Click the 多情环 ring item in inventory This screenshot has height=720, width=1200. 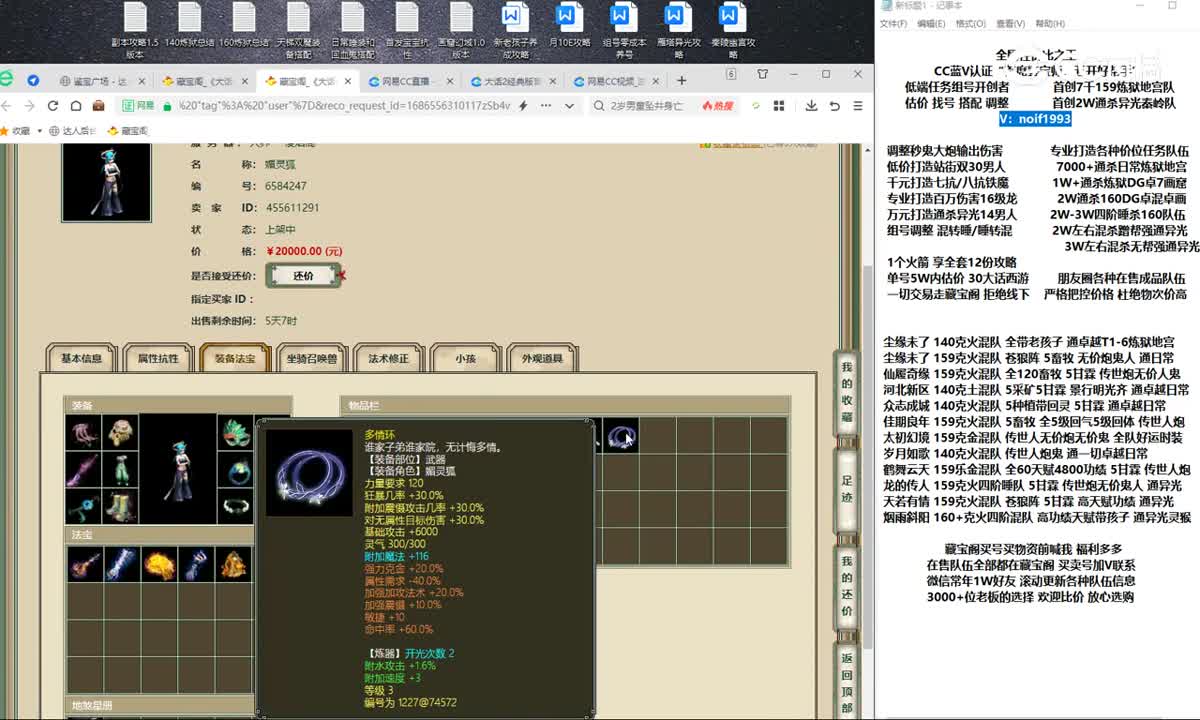[x=621, y=435]
